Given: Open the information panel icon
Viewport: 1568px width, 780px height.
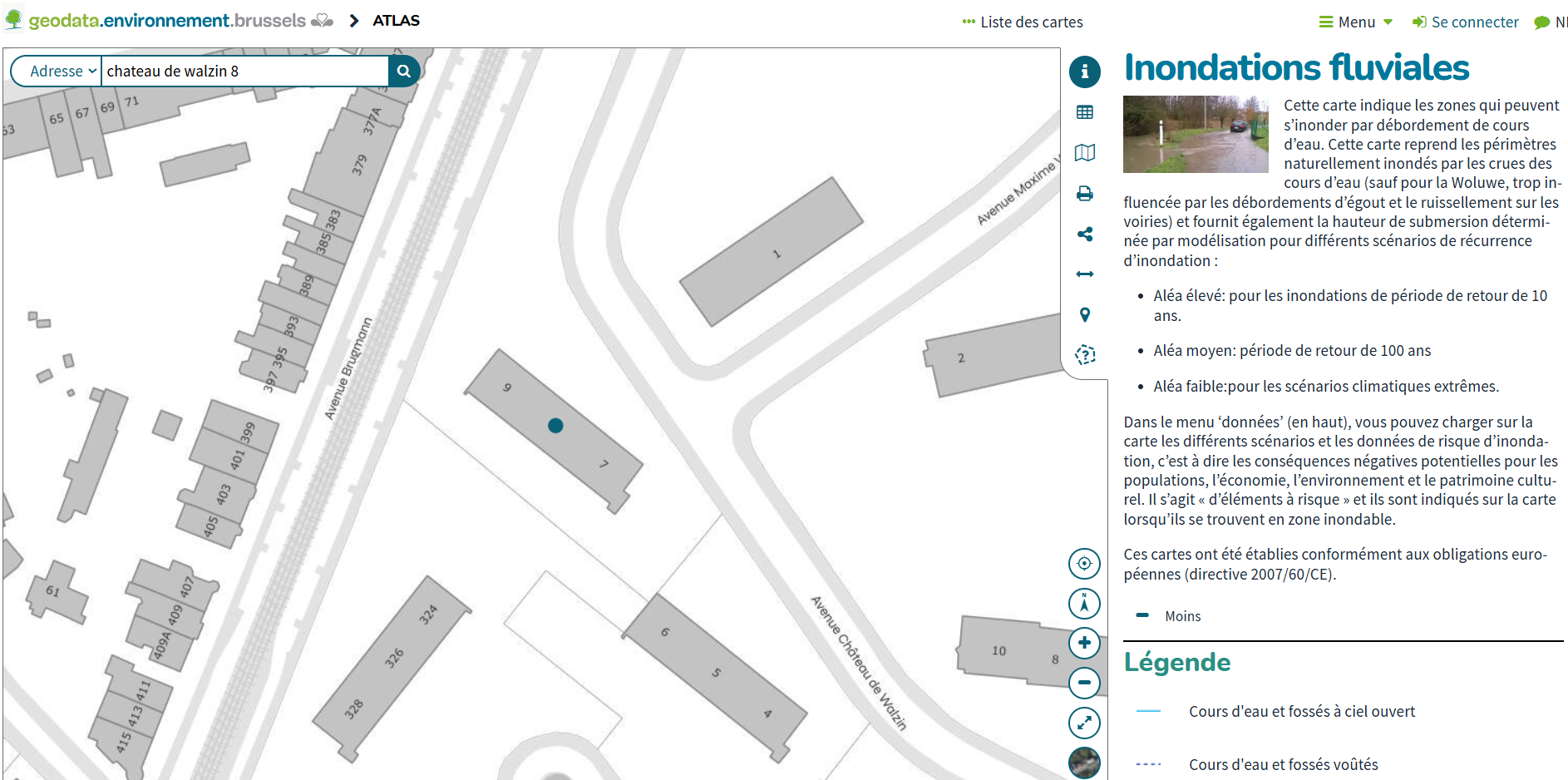Looking at the screenshot, I should pyautogui.click(x=1084, y=72).
